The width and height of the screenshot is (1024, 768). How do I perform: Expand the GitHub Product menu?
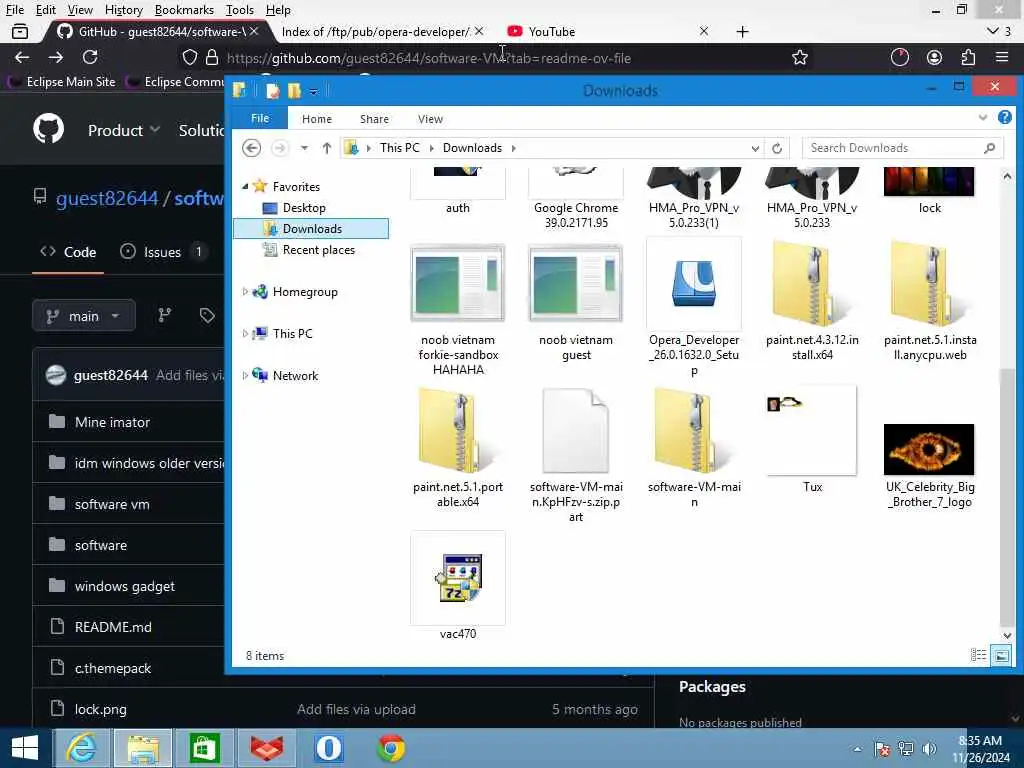123,130
